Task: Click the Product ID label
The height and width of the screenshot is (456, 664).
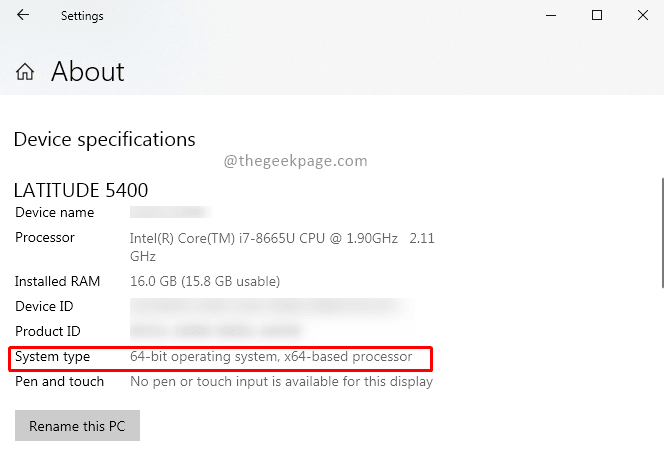Action: point(47,331)
